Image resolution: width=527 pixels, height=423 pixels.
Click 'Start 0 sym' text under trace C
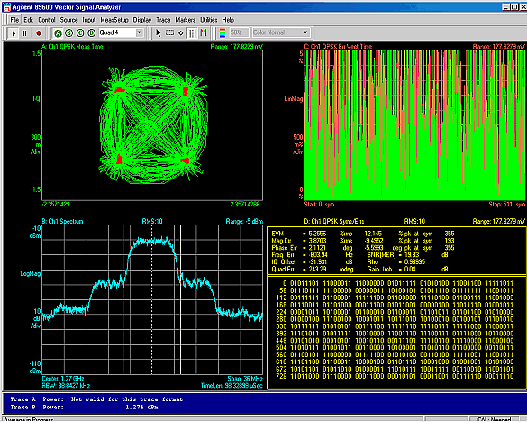click(x=319, y=204)
